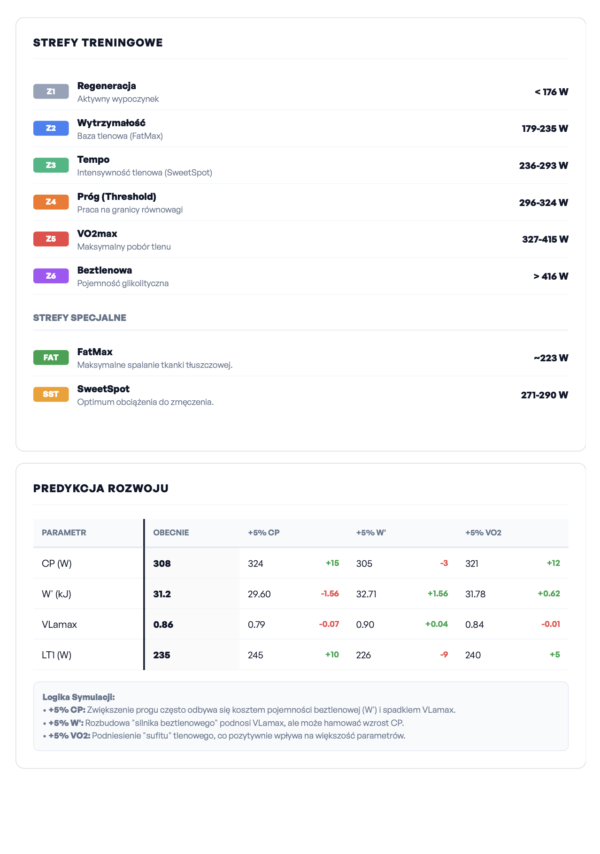The image size is (600, 854).
Task: Click the orange Z4 threshold badge
Action: (x=50, y=202)
